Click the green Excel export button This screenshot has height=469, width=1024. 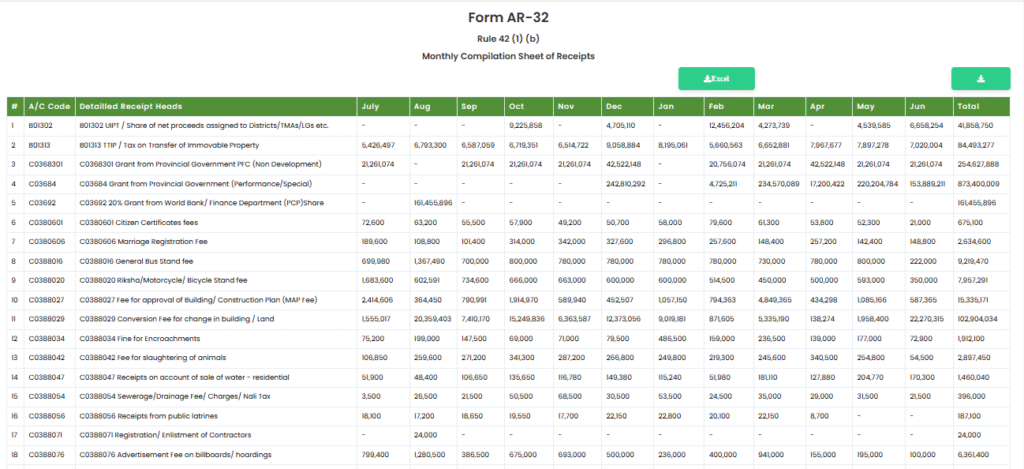click(716, 79)
